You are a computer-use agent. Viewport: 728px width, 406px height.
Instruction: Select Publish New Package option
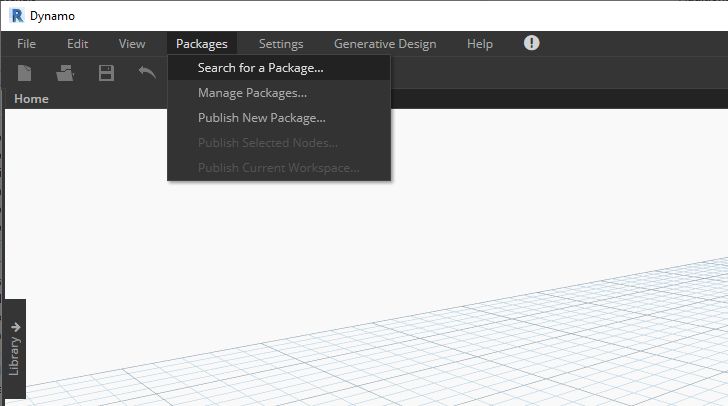point(261,118)
